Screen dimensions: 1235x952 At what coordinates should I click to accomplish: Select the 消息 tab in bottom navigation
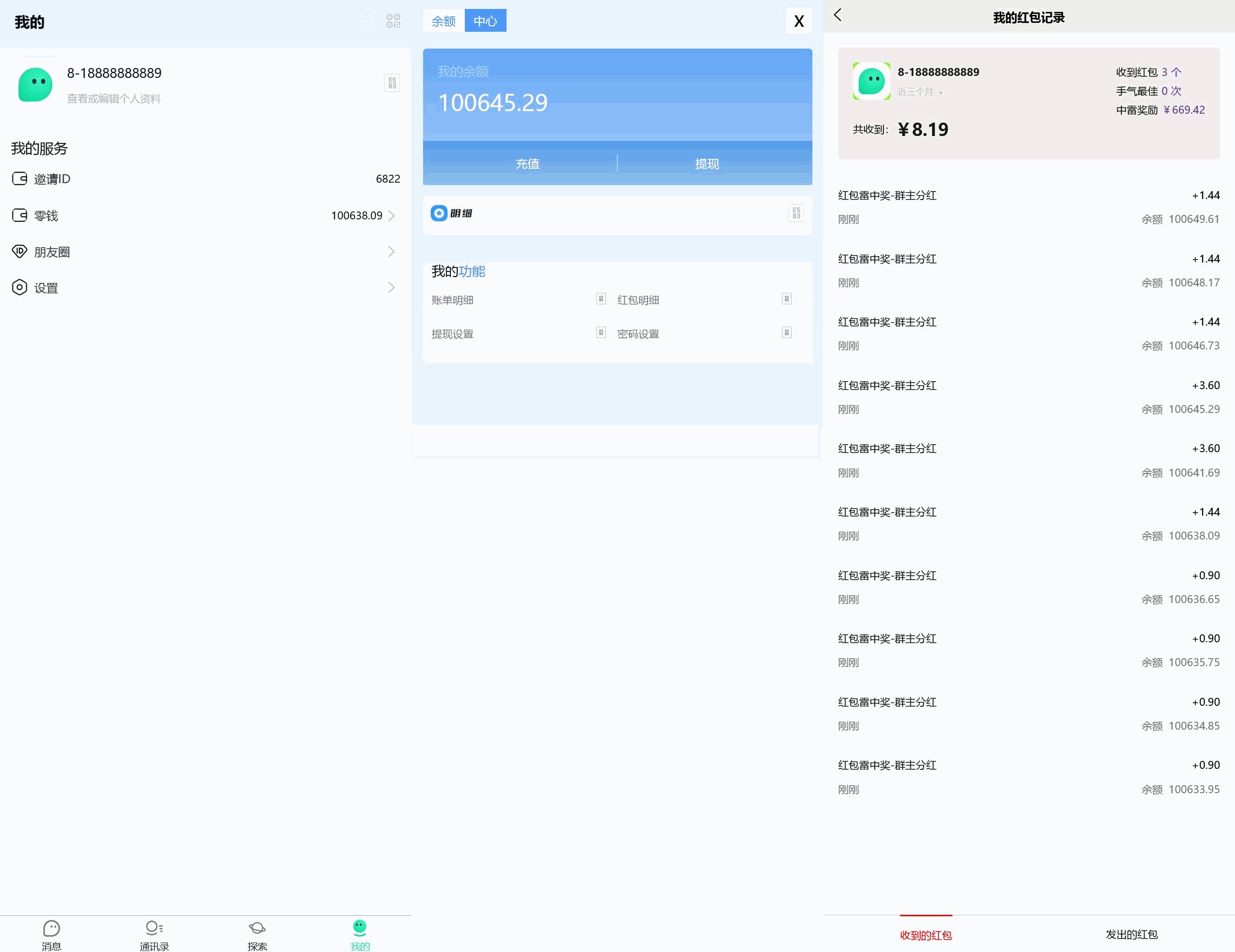coord(52,933)
